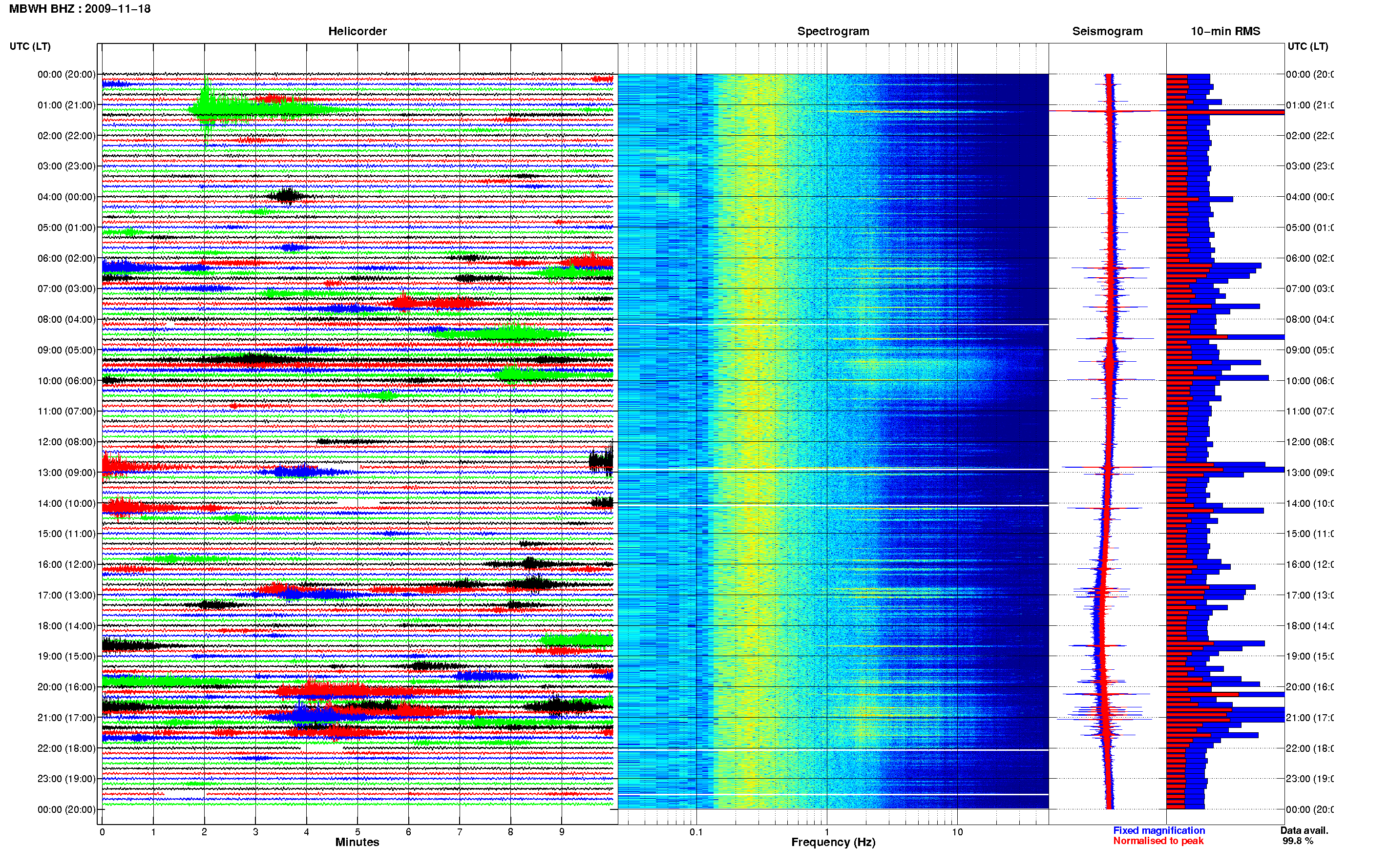
Task: Click the left 20:00 (16:00) time label
Action: [66, 687]
